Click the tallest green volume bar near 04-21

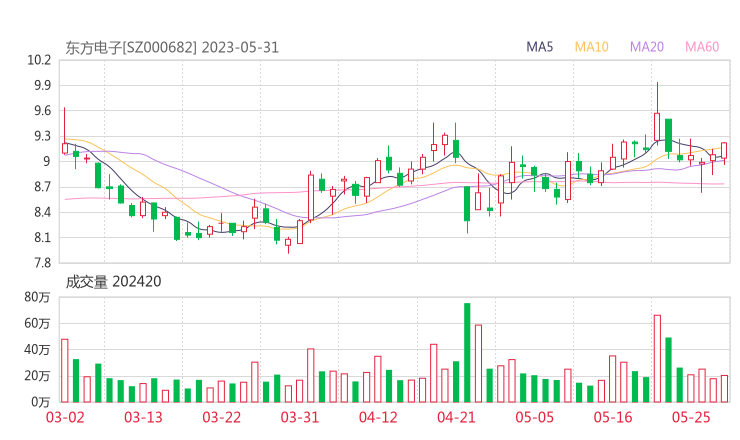467,353
